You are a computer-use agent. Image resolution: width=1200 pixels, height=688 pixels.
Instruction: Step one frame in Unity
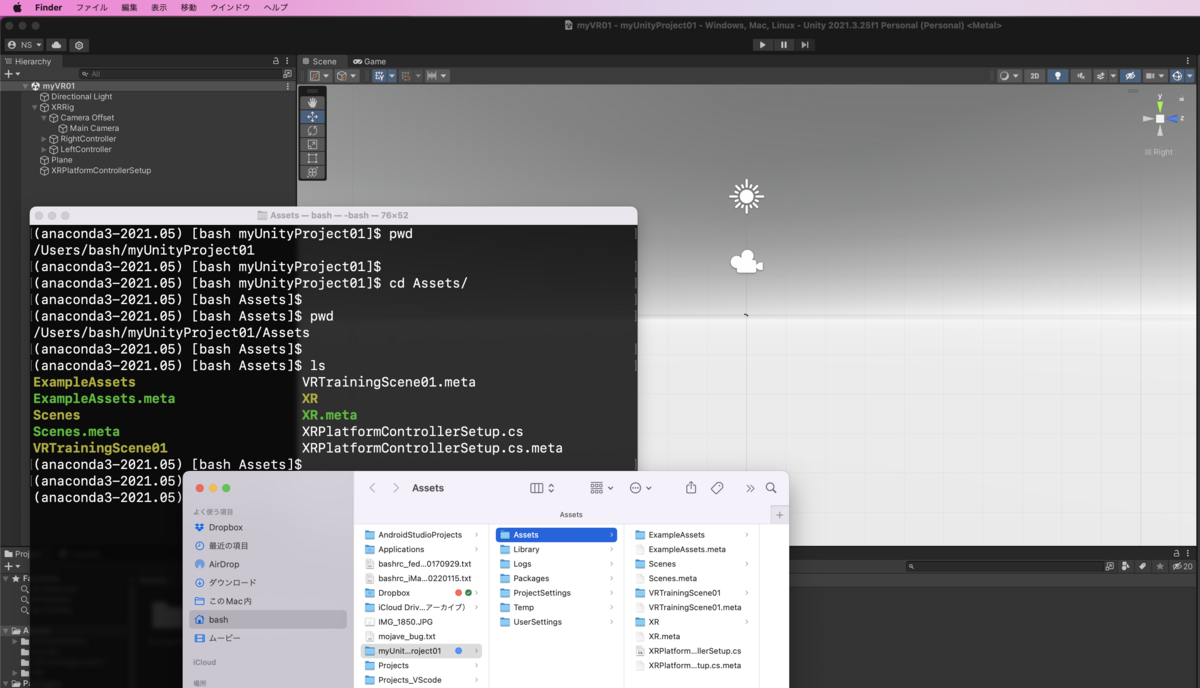(x=806, y=45)
